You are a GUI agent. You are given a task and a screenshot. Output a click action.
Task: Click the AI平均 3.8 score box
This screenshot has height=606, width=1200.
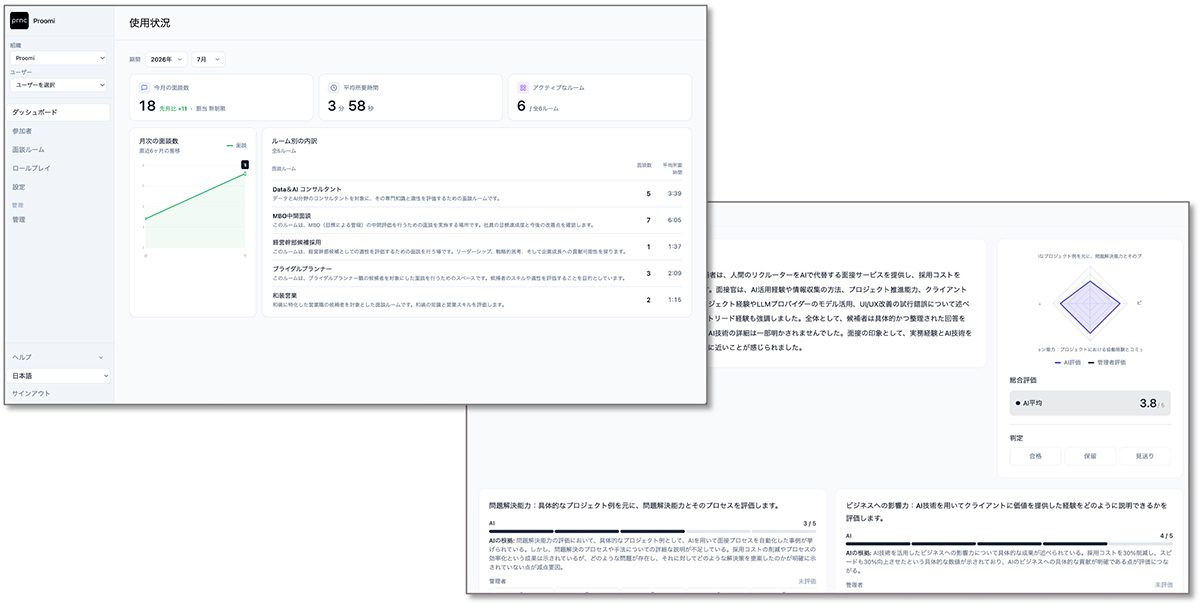1089,403
